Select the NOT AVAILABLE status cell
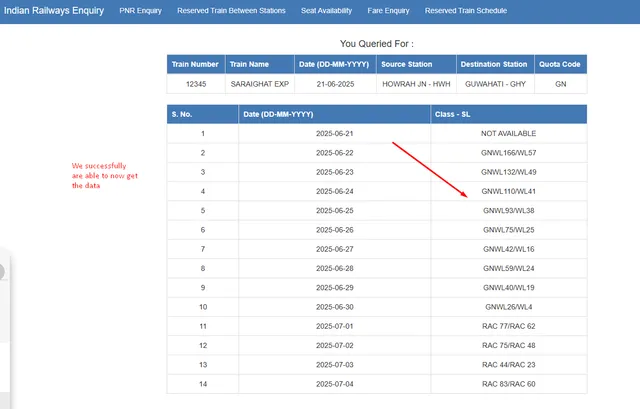The width and height of the screenshot is (640, 409). (x=508, y=133)
